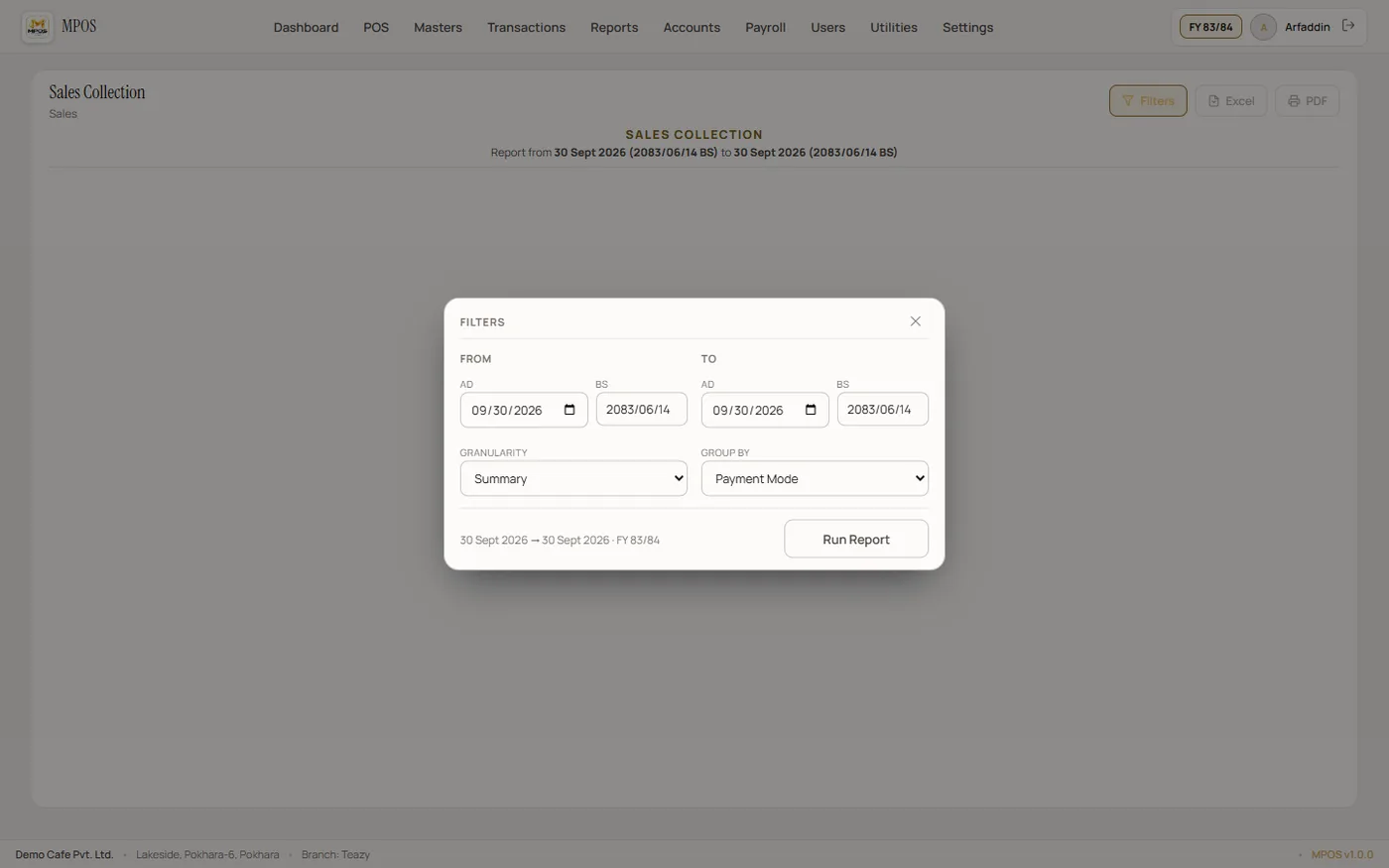
Task: Run the report
Action: click(856, 539)
